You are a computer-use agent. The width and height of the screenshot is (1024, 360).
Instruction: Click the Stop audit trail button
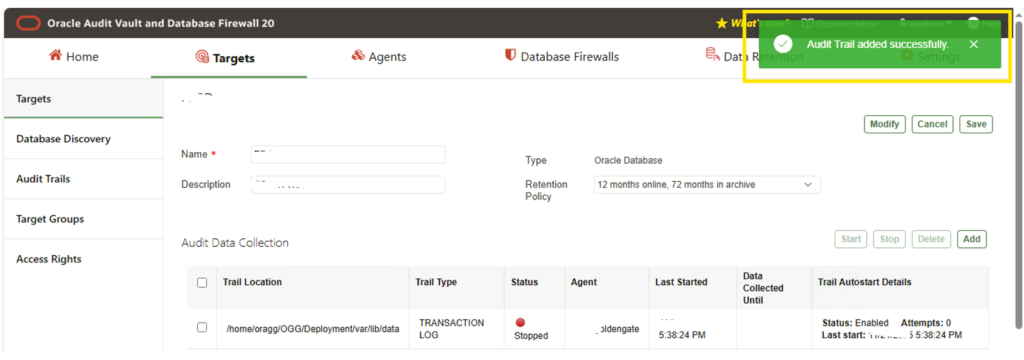[889, 239]
